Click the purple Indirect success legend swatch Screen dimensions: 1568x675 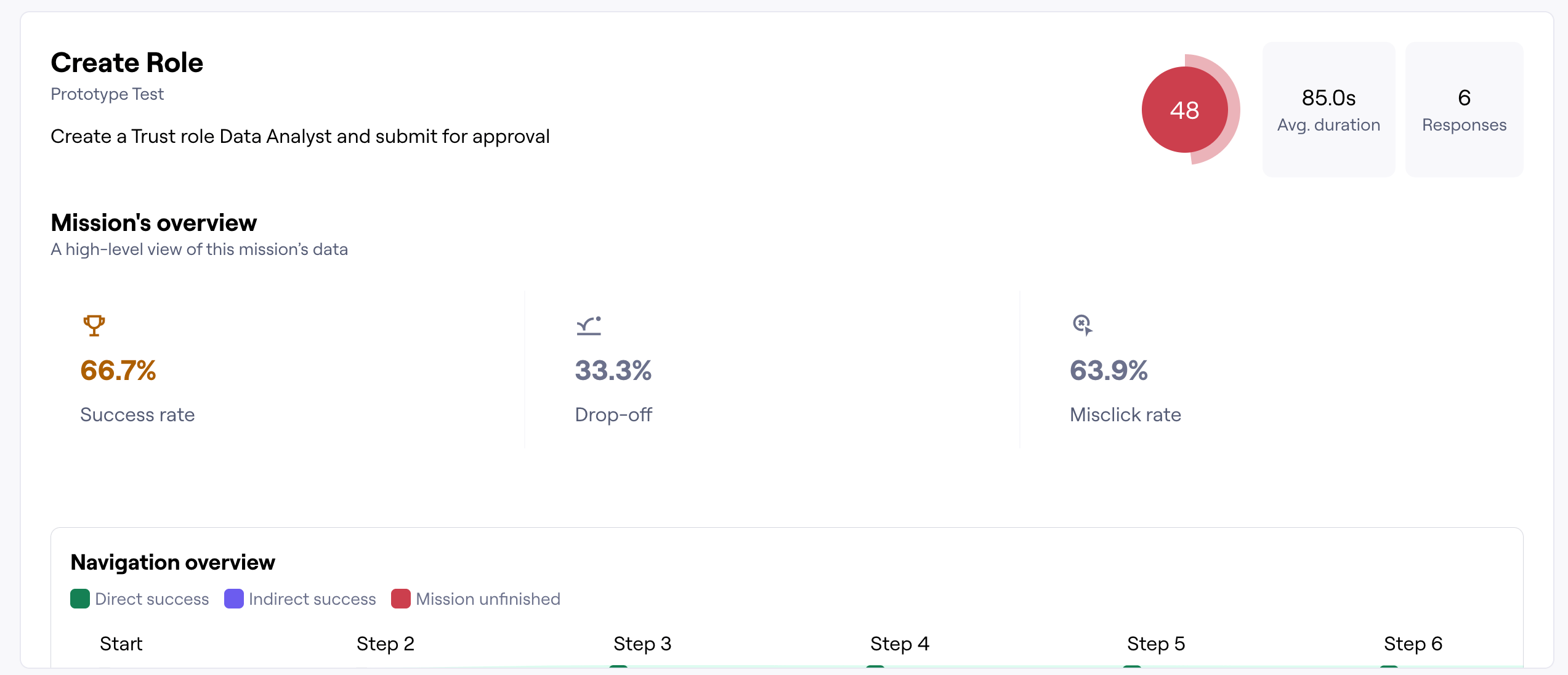234,599
